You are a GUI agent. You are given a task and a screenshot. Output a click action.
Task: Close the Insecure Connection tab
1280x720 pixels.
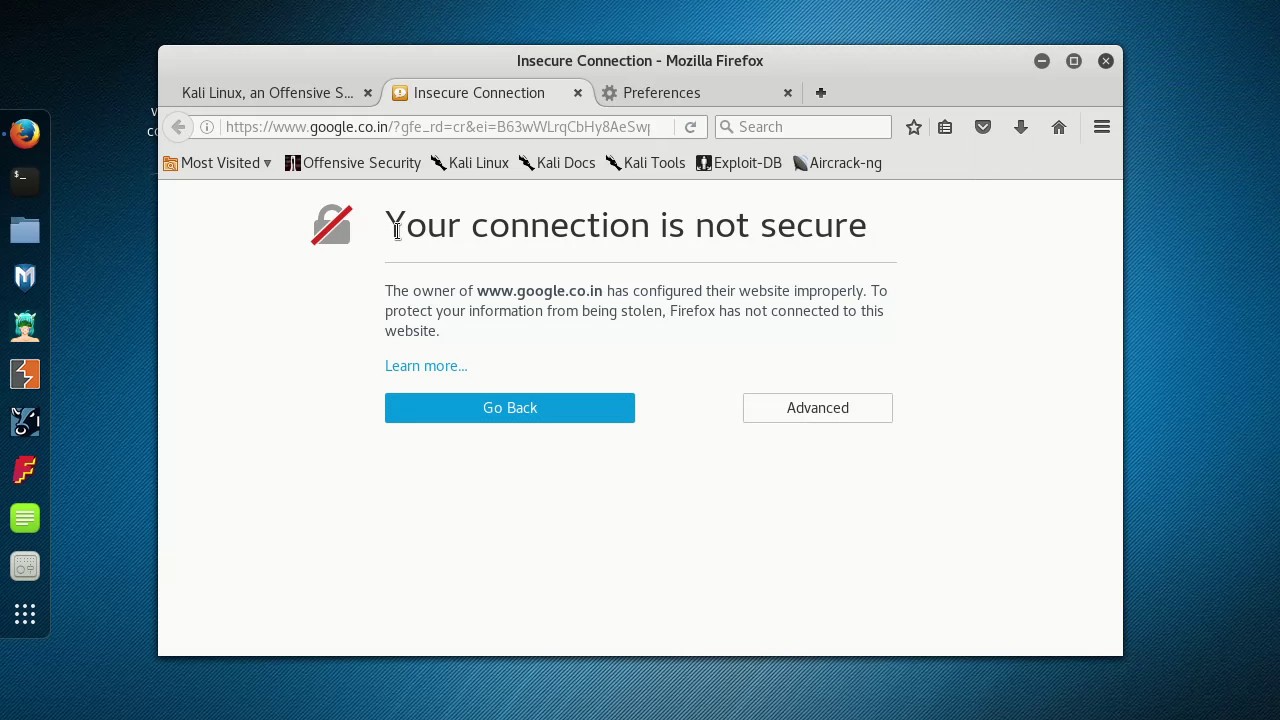(577, 93)
